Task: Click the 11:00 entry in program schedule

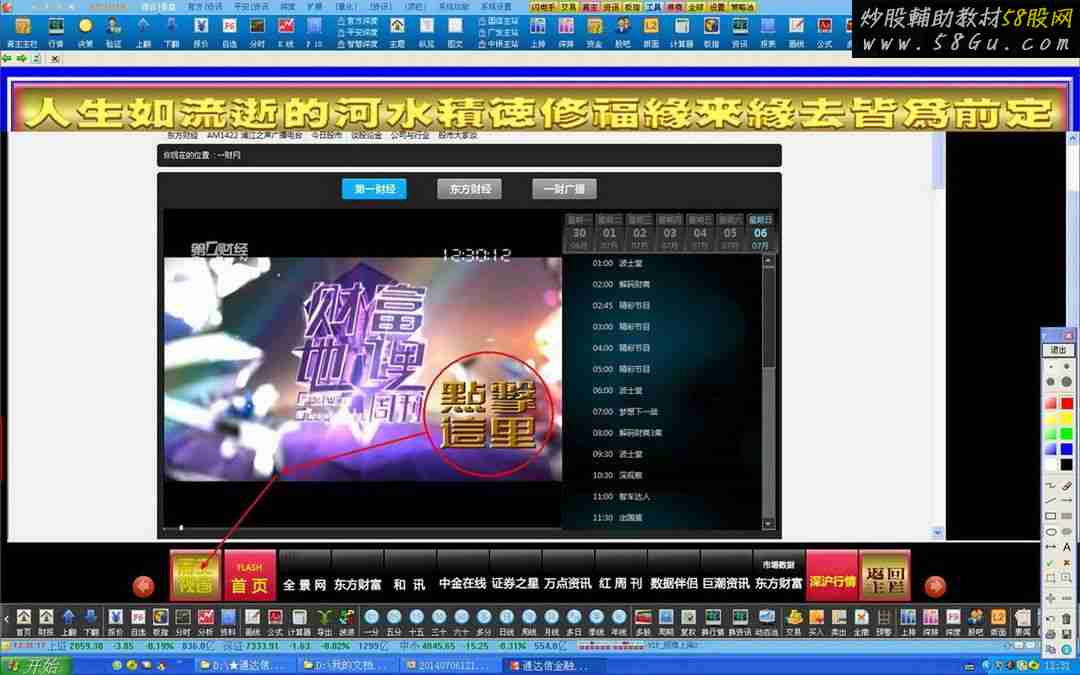Action: (621, 496)
